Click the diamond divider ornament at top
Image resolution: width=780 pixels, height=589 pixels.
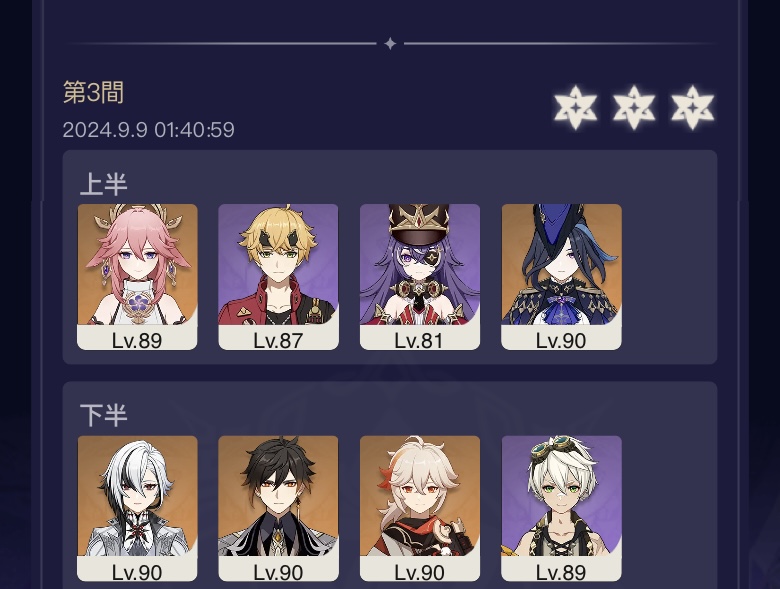coord(390,44)
